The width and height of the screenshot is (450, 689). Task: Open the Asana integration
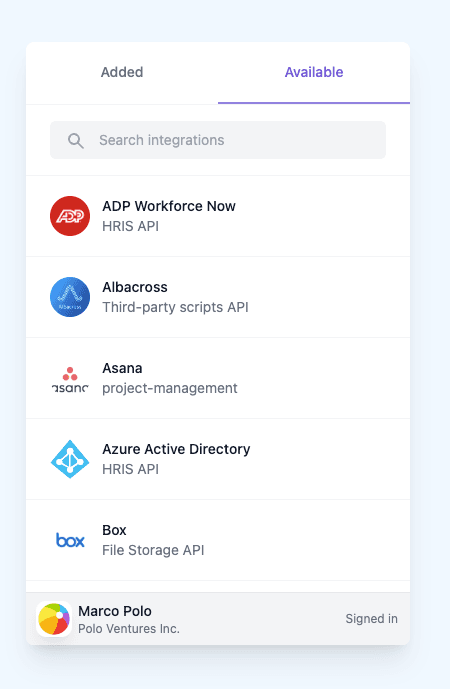pos(218,378)
